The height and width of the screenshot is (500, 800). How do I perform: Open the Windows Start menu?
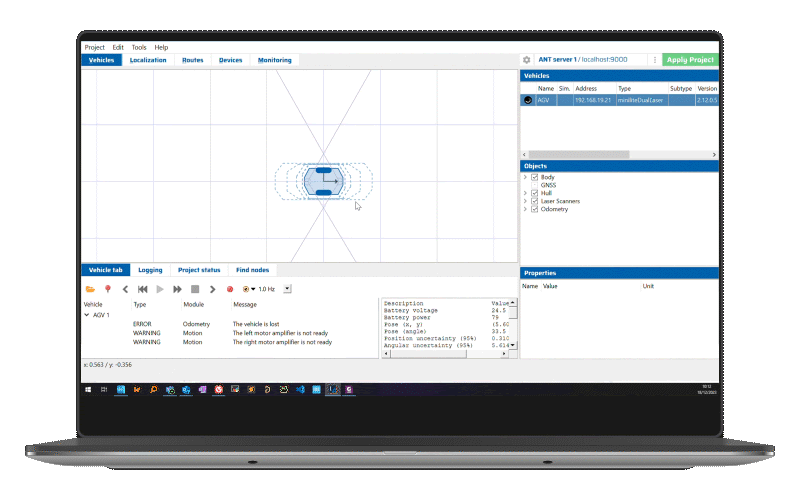(x=88, y=389)
